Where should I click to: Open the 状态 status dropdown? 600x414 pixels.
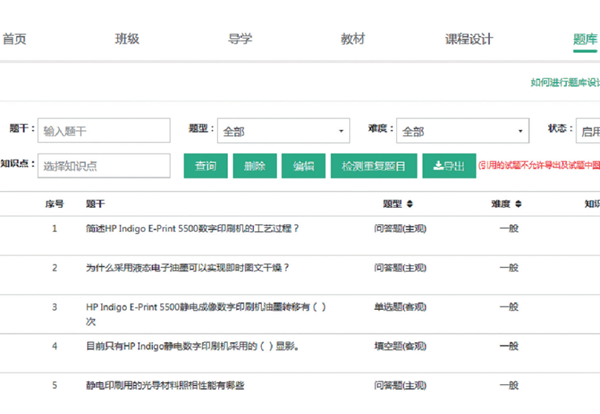click(588, 131)
